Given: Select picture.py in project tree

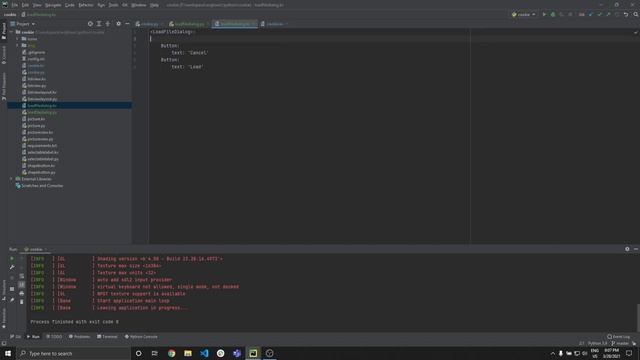Looking at the screenshot, I should click(x=36, y=126).
